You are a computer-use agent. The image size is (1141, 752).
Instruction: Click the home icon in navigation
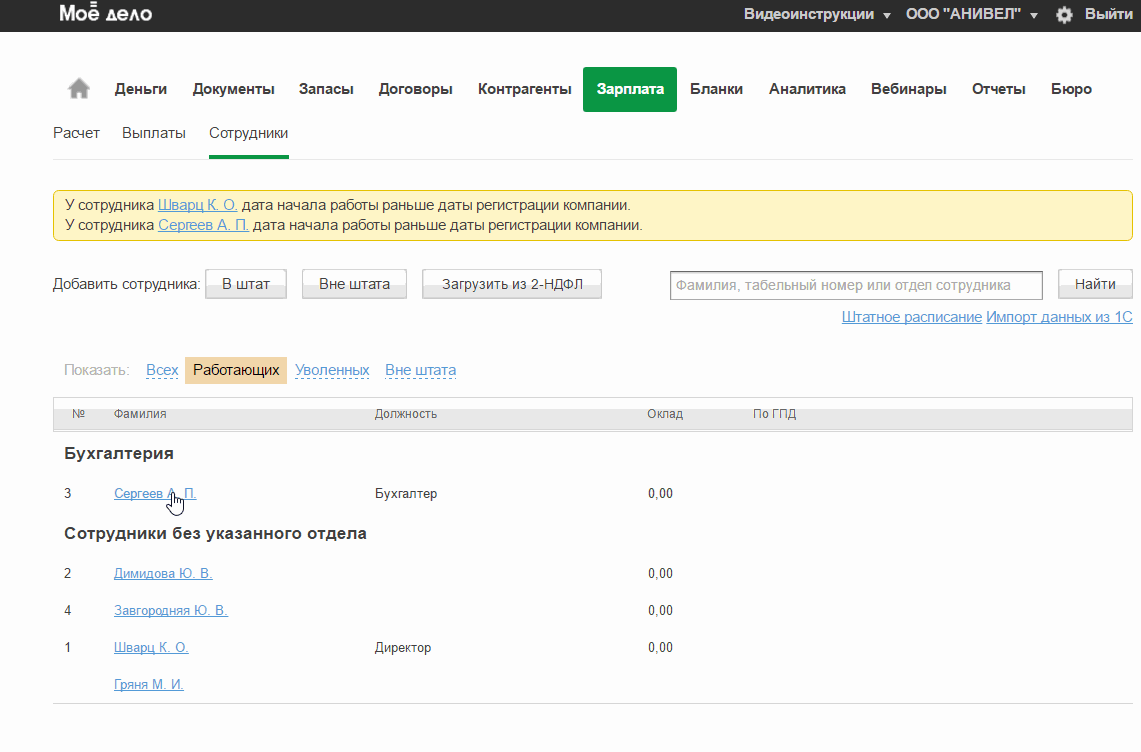[x=79, y=89]
